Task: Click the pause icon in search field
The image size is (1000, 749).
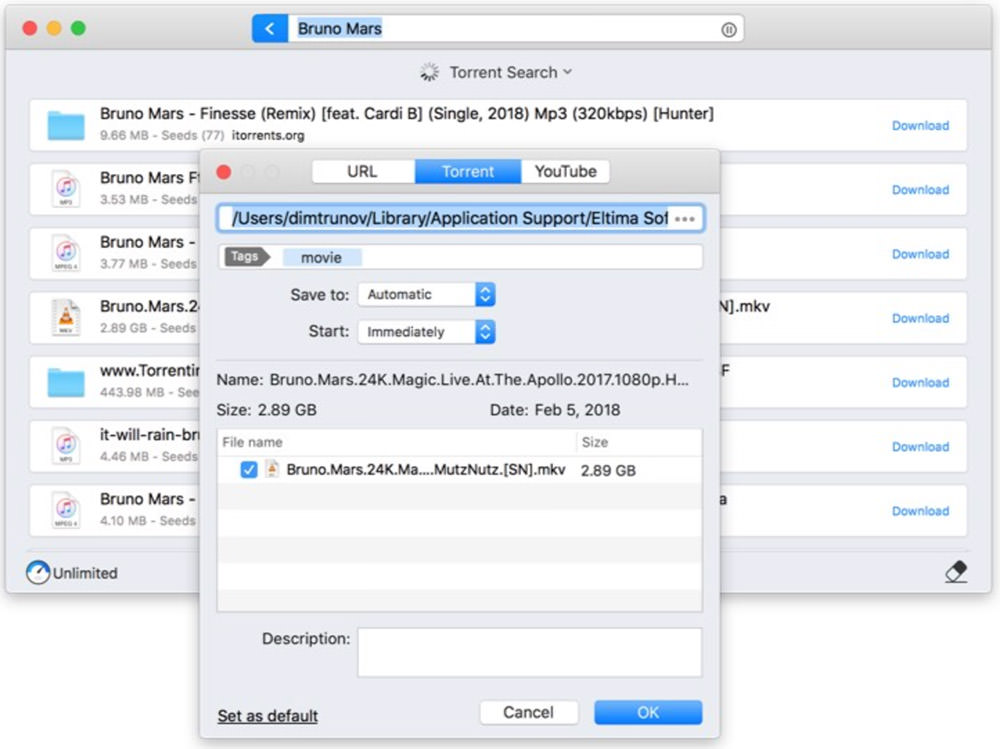Action: point(728,29)
